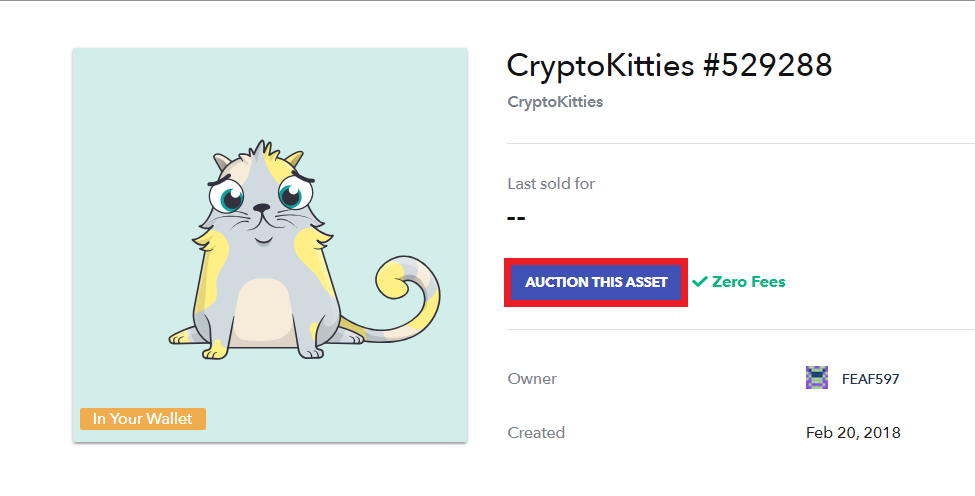Click the kitty's right teal eye

(x=294, y=193)
